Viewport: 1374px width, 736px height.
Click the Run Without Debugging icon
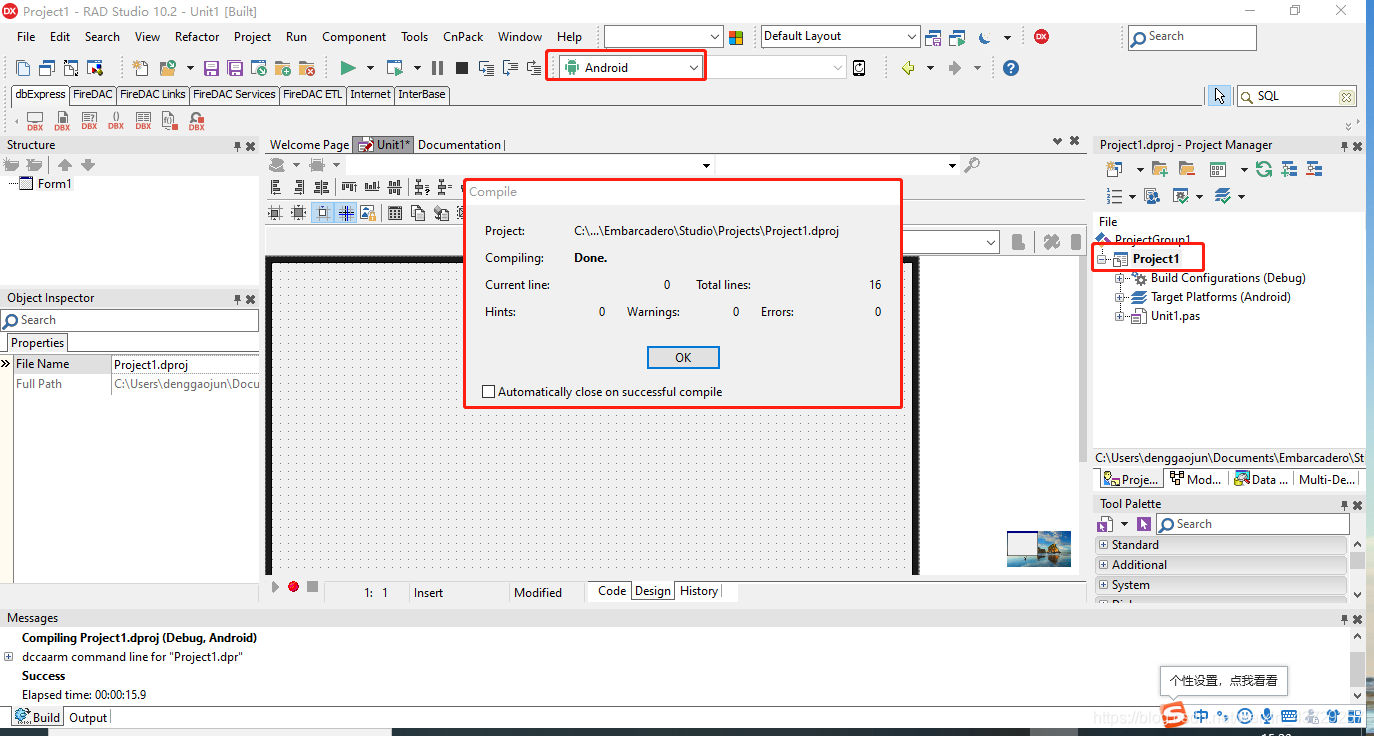395,68
